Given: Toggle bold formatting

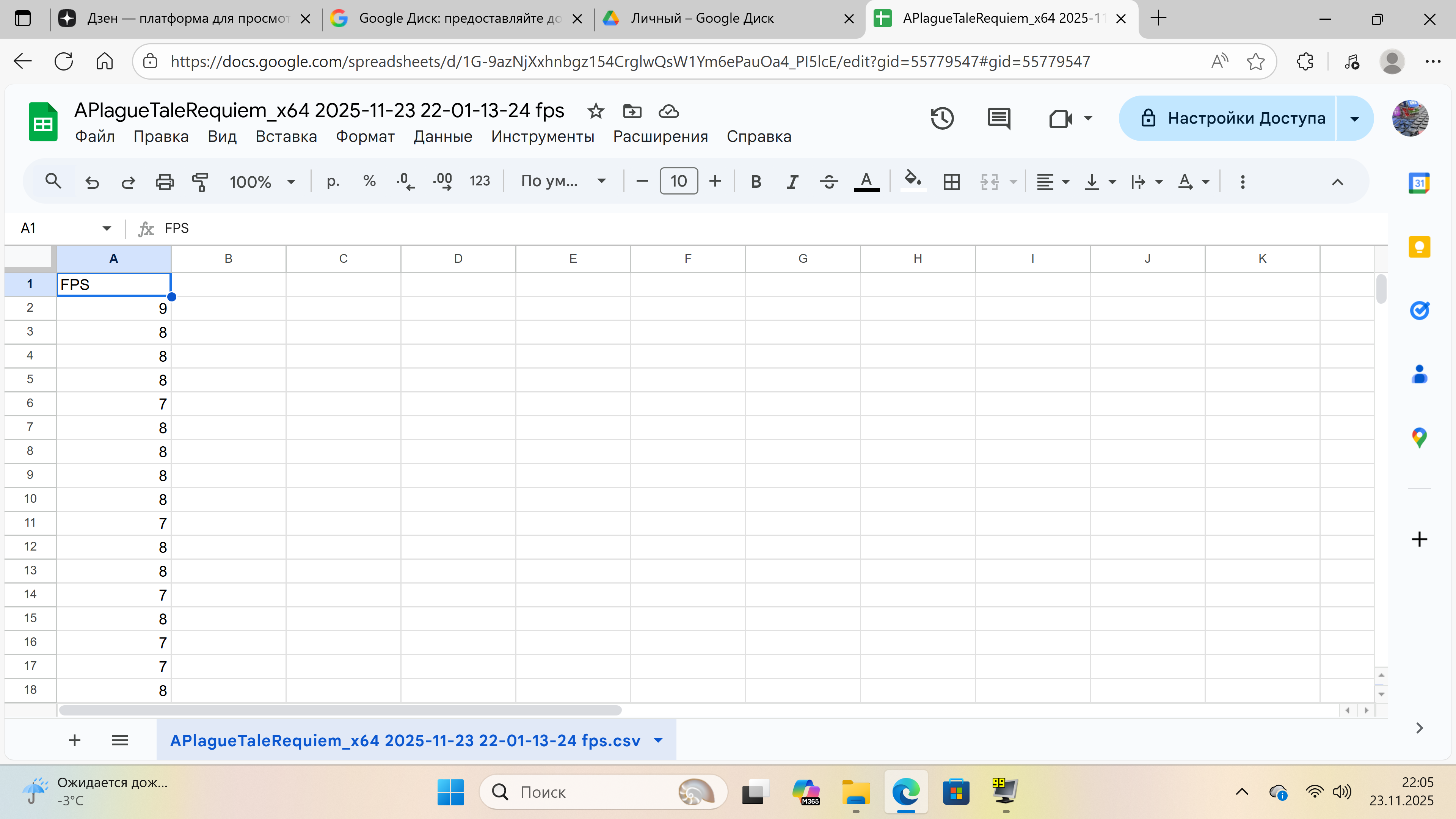Looking at the screenshot, I should 756,182.
